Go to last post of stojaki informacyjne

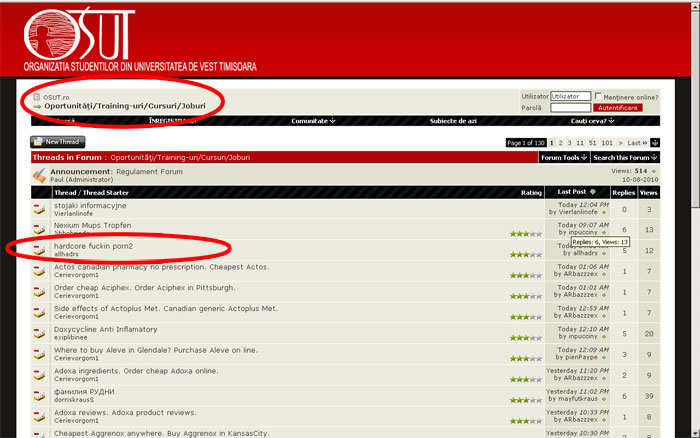click(x=604, y=213)
